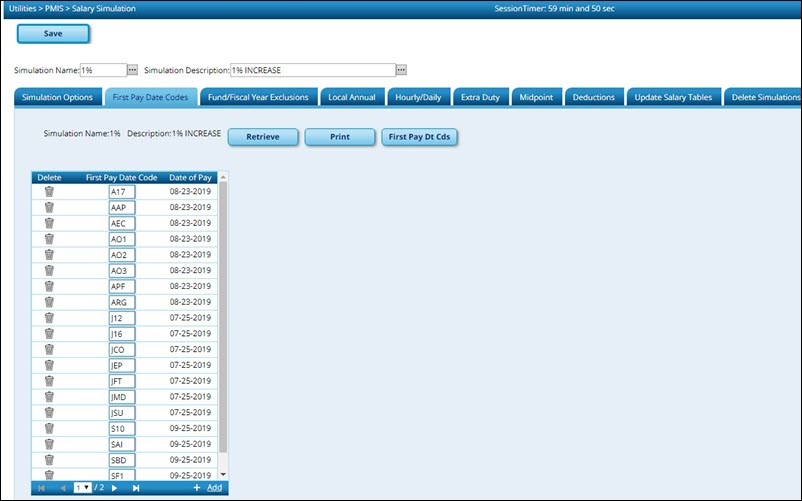This screenshot has width=802, height=501.
Task: Switch to the Deductions tab
Action: tap(594, 97)
